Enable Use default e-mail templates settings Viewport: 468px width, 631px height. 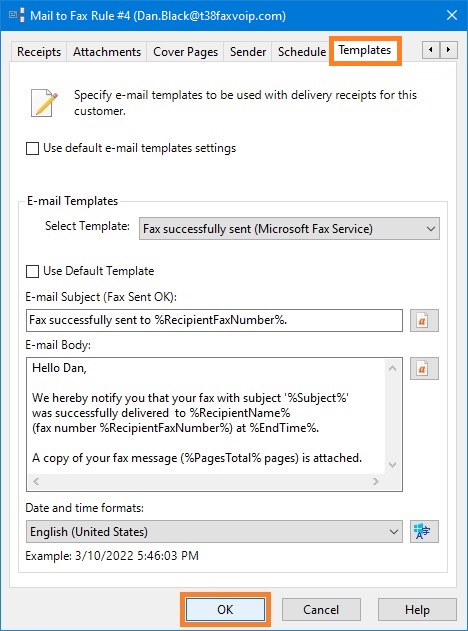coord(32,148)
